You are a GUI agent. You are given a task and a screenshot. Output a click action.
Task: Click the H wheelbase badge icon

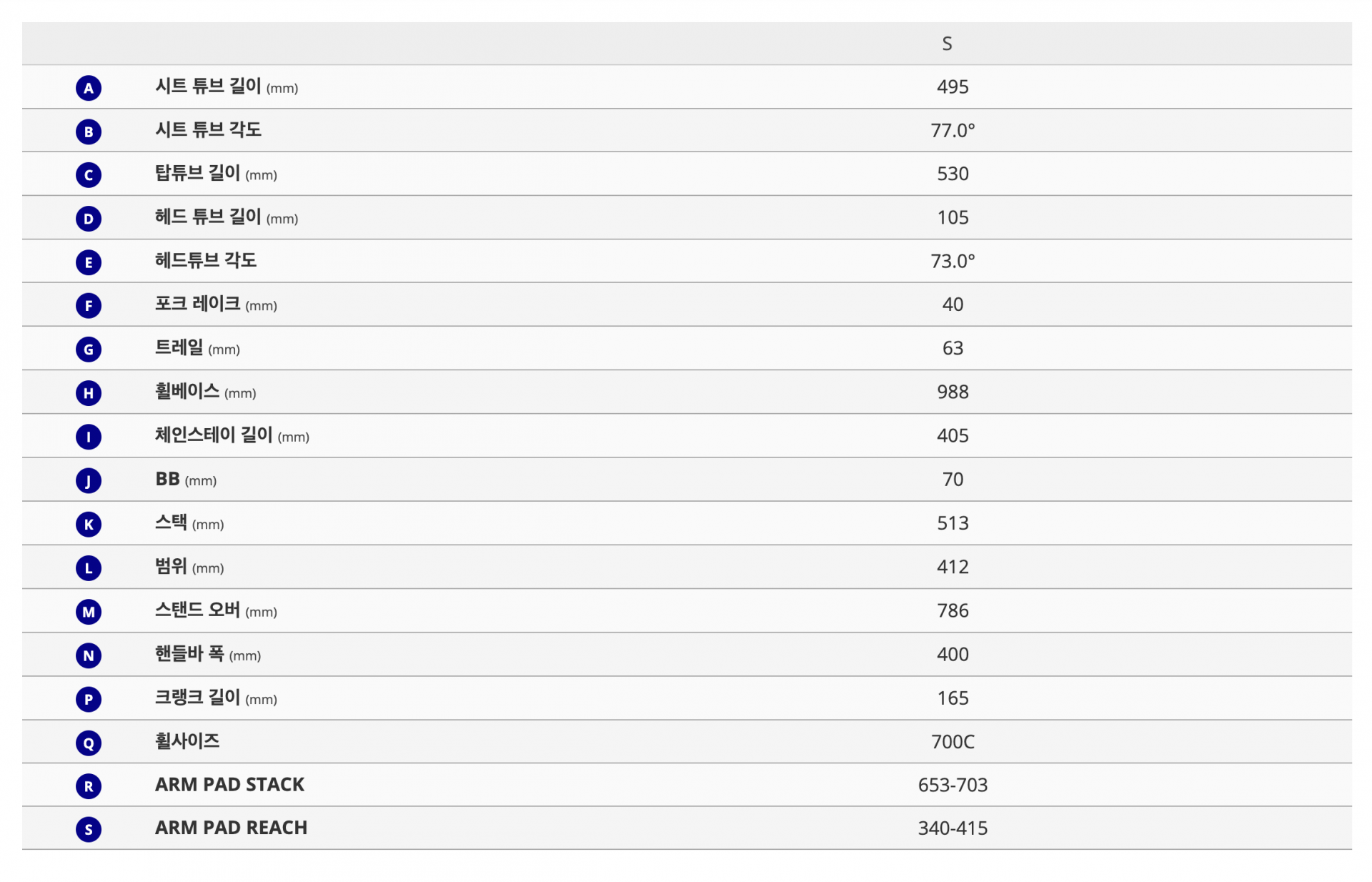point(89,393)
